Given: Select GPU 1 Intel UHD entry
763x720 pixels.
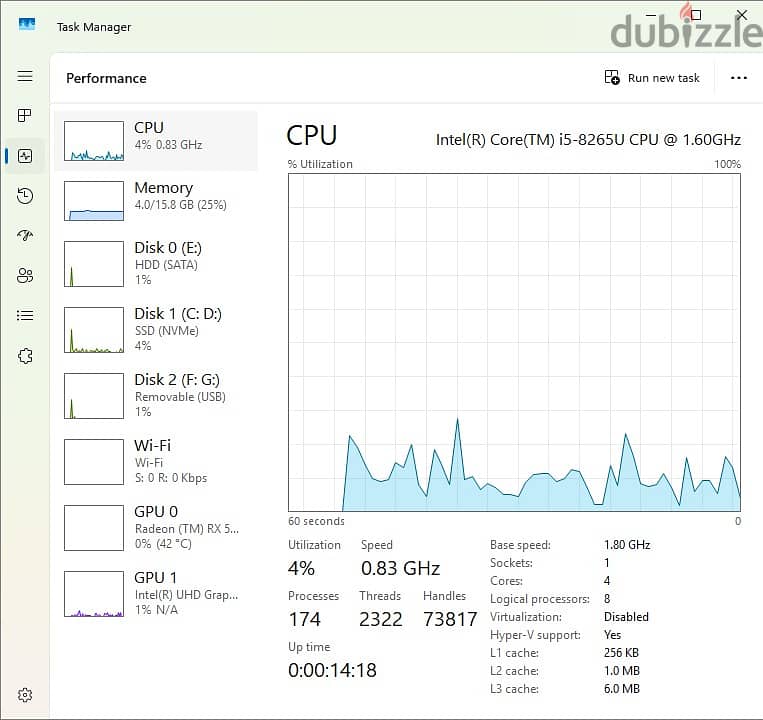Looking at the screenshot, I should pyautogui.click(x=156, y=594).
